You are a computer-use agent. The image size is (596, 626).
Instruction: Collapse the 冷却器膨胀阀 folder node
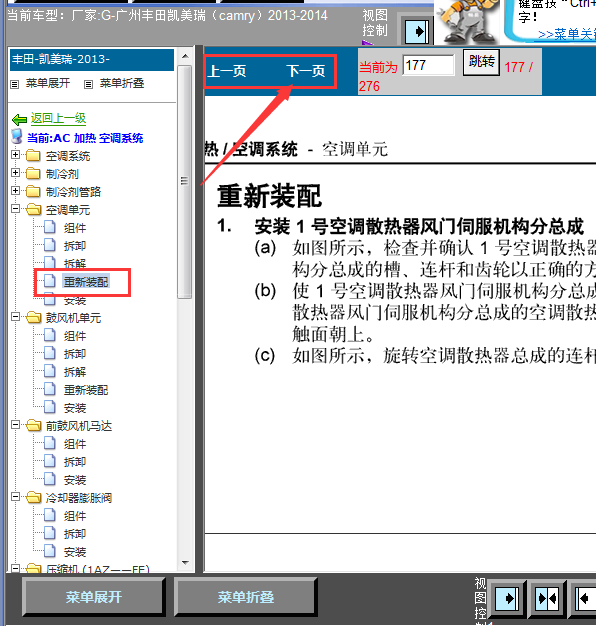16,497
